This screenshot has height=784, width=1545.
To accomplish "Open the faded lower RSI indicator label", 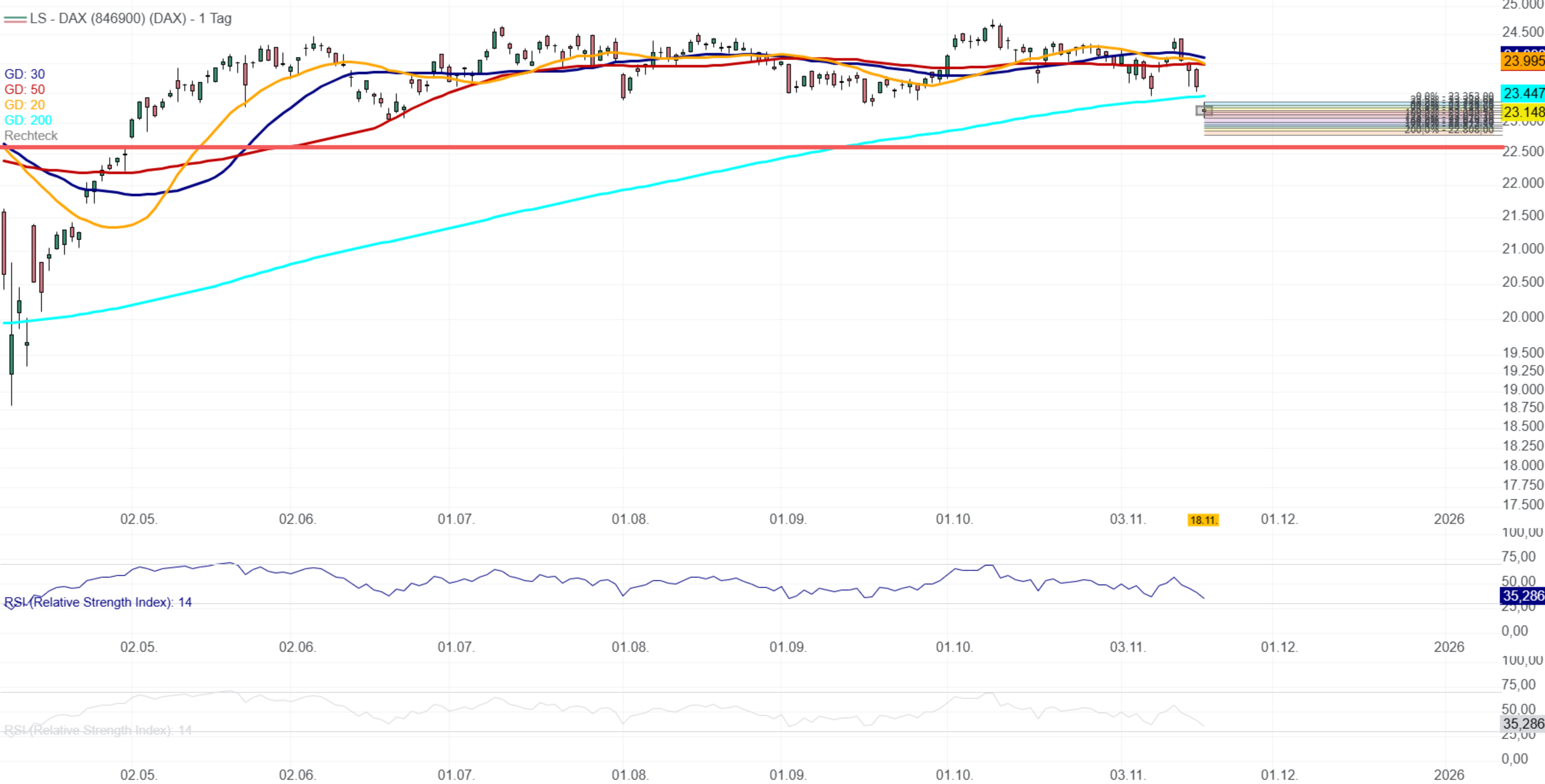I will (x=98, y=730).
